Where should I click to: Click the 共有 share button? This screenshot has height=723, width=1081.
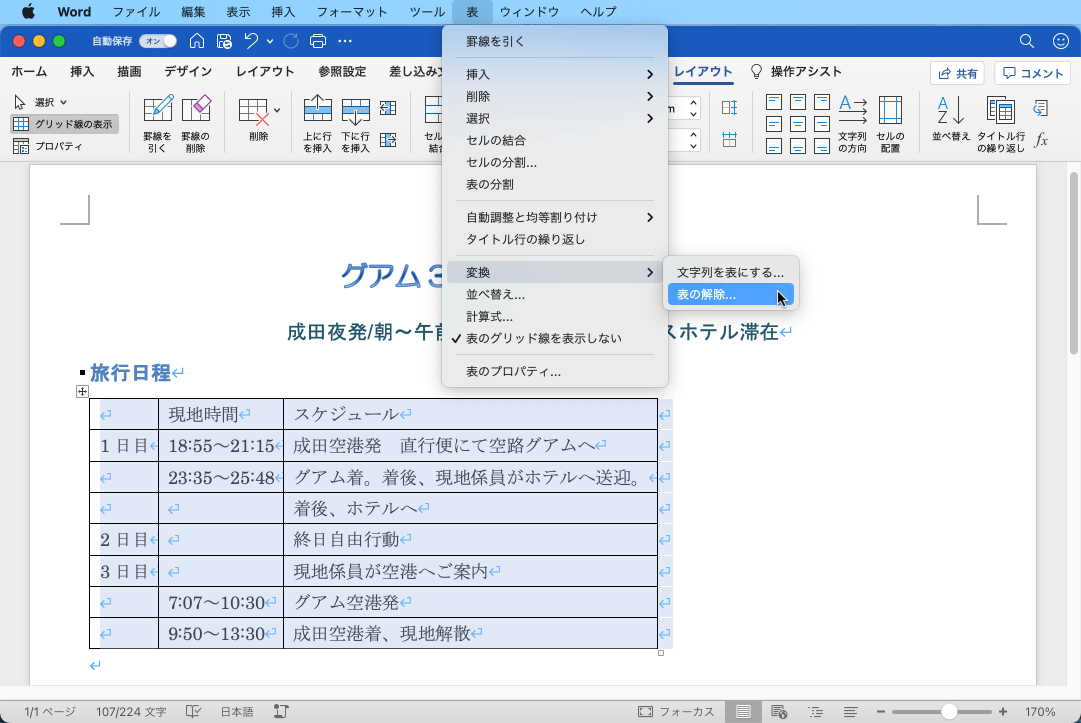(x=957, y=73)
